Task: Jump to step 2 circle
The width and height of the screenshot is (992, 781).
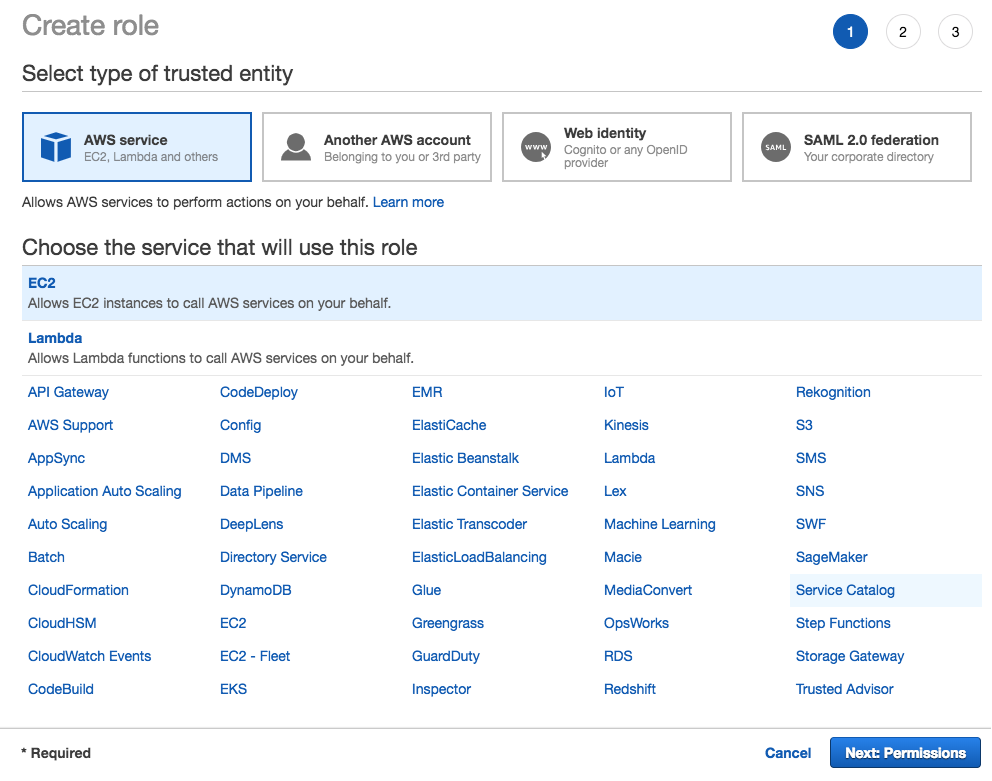Action: pos(903,32)
